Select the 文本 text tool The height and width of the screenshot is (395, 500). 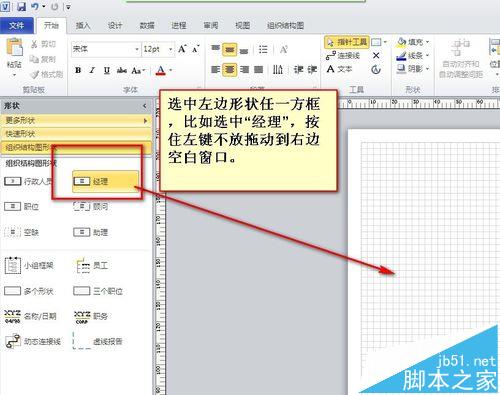(339, 69)
